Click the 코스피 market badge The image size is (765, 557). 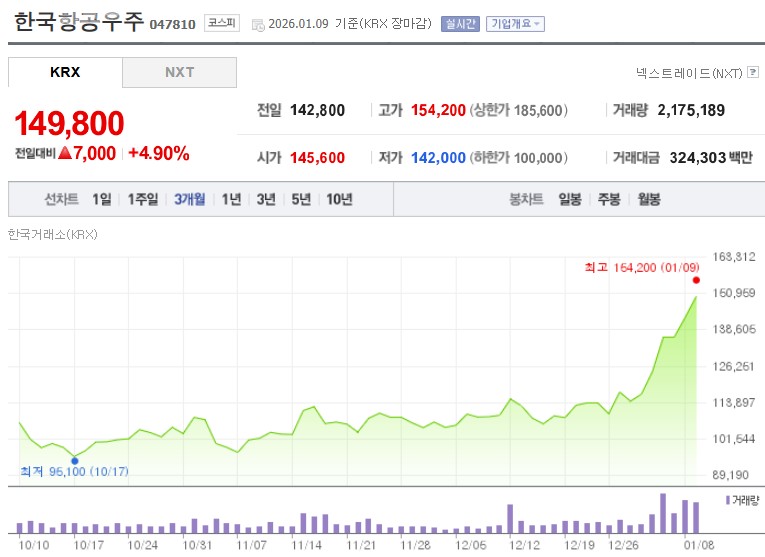222,23
